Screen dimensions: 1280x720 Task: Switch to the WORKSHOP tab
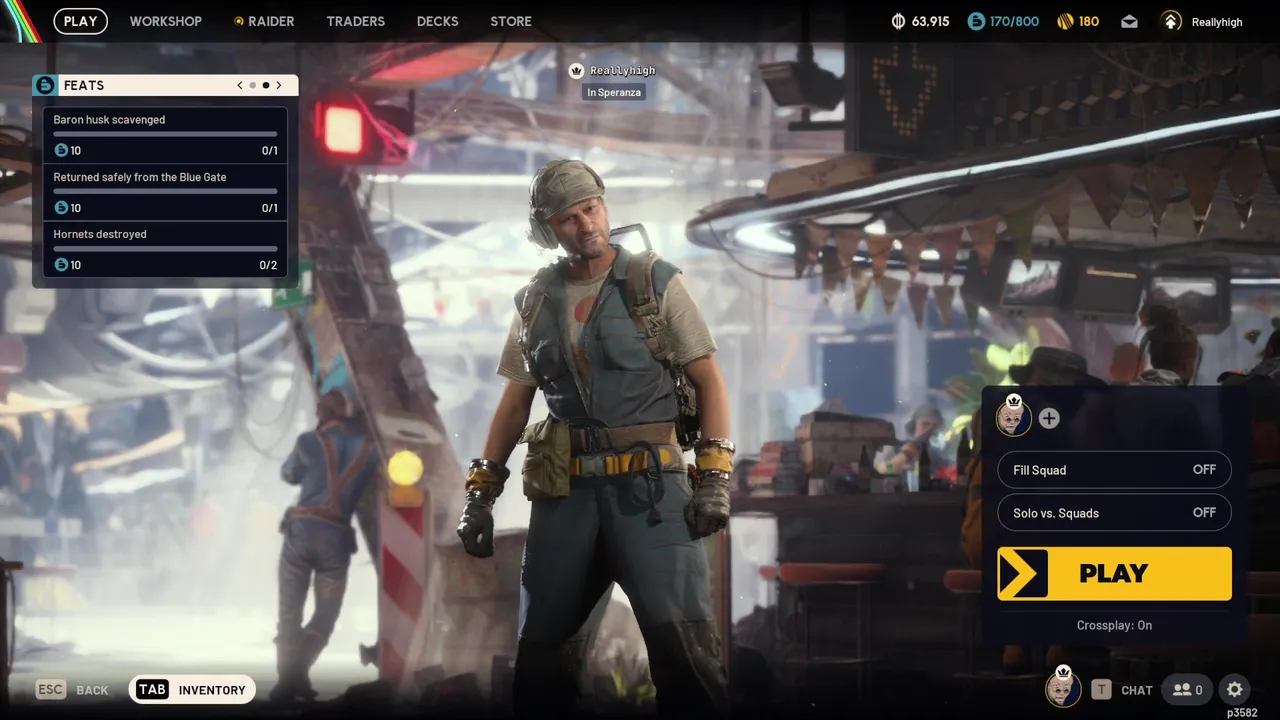coord(165,21)
